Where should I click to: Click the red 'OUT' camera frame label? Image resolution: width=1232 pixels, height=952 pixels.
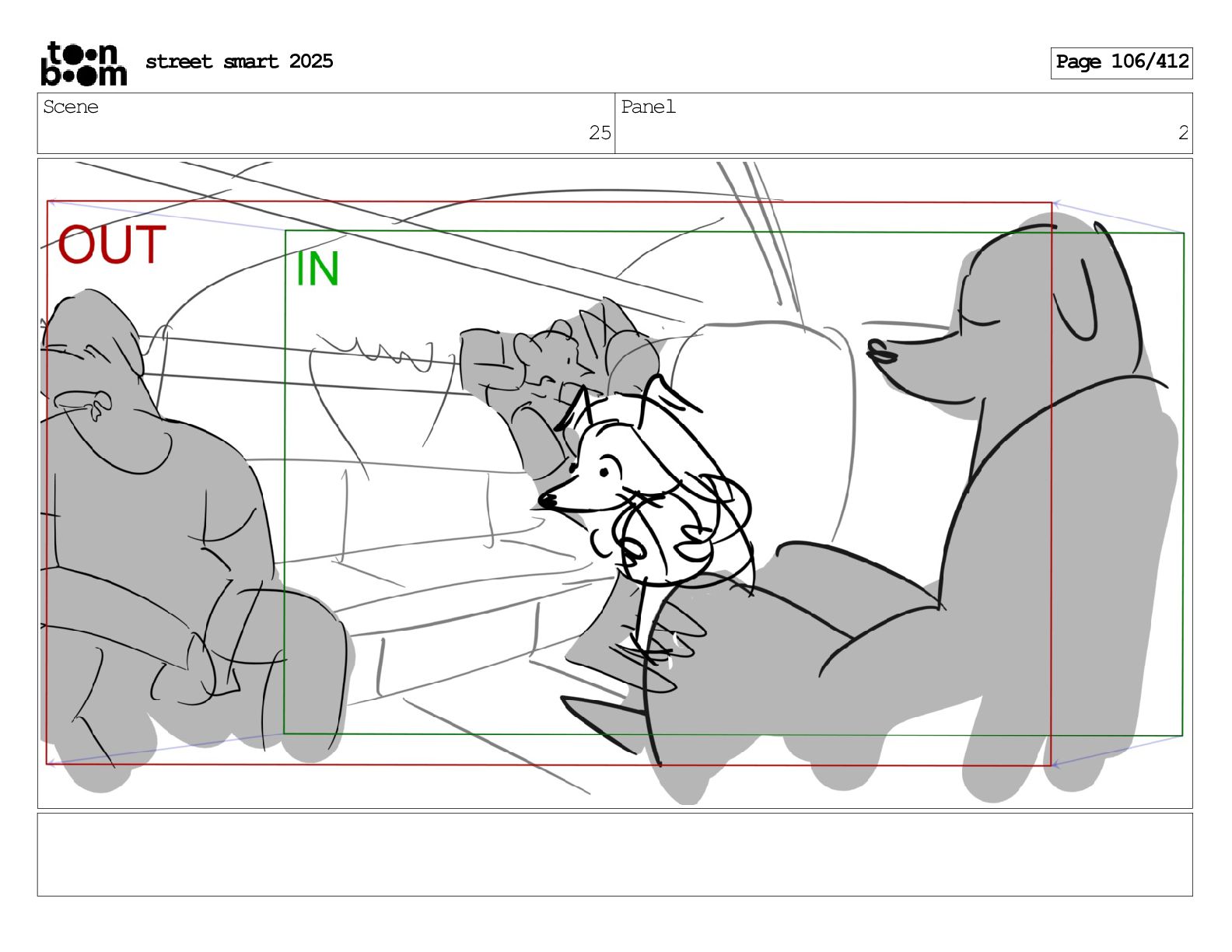(112, 244)
